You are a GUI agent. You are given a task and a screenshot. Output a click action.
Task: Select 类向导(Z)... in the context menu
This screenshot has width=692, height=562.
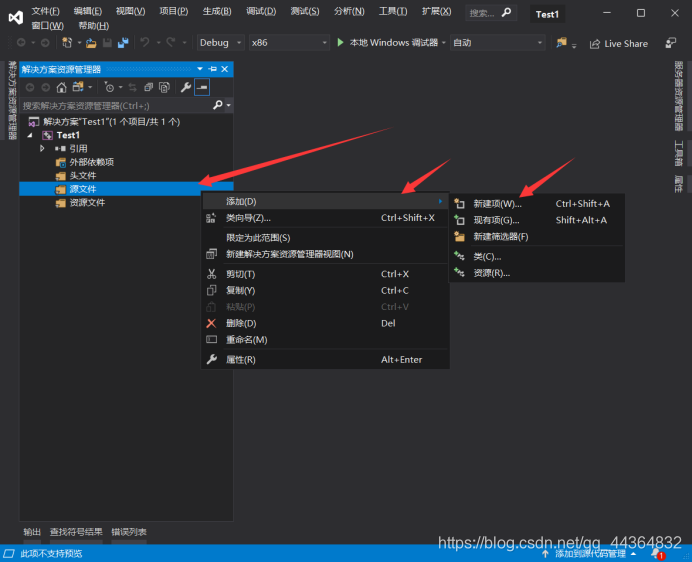click(x=326, y=218)
